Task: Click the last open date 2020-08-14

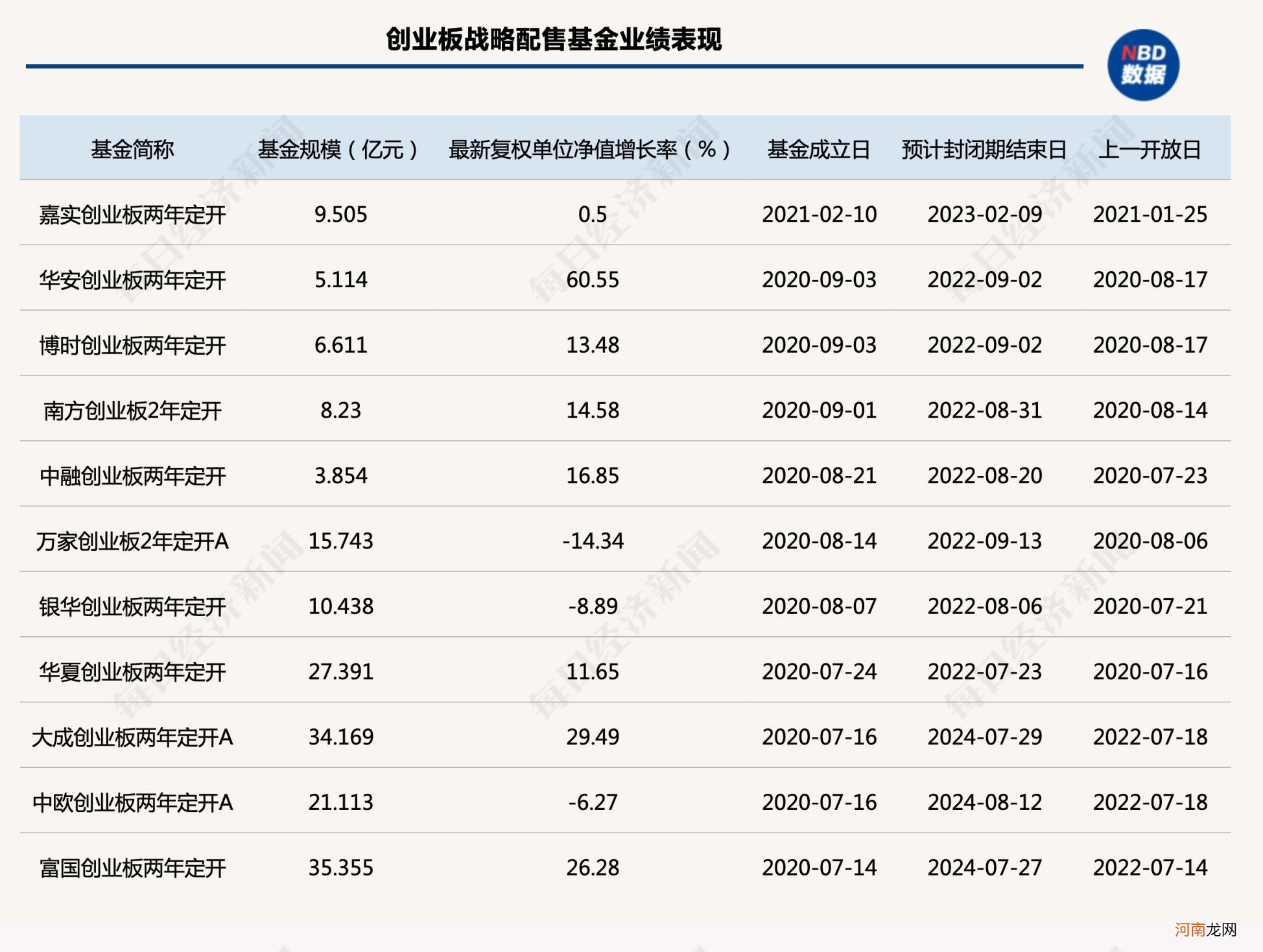Action: [1150, 411]
